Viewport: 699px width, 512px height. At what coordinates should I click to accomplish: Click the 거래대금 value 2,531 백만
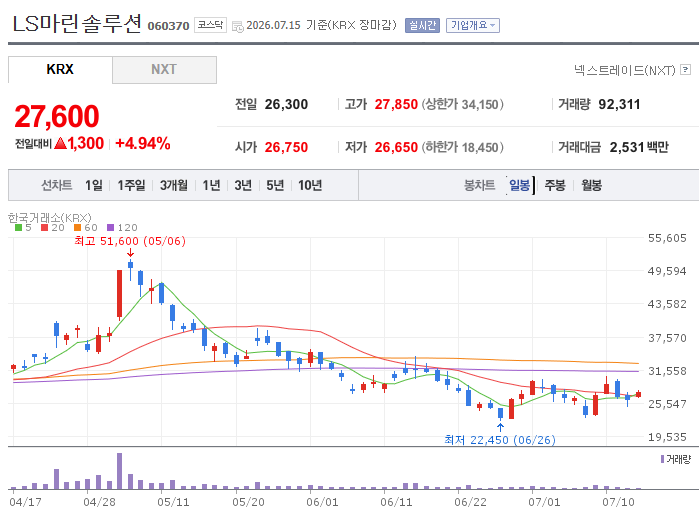(639, 147)
